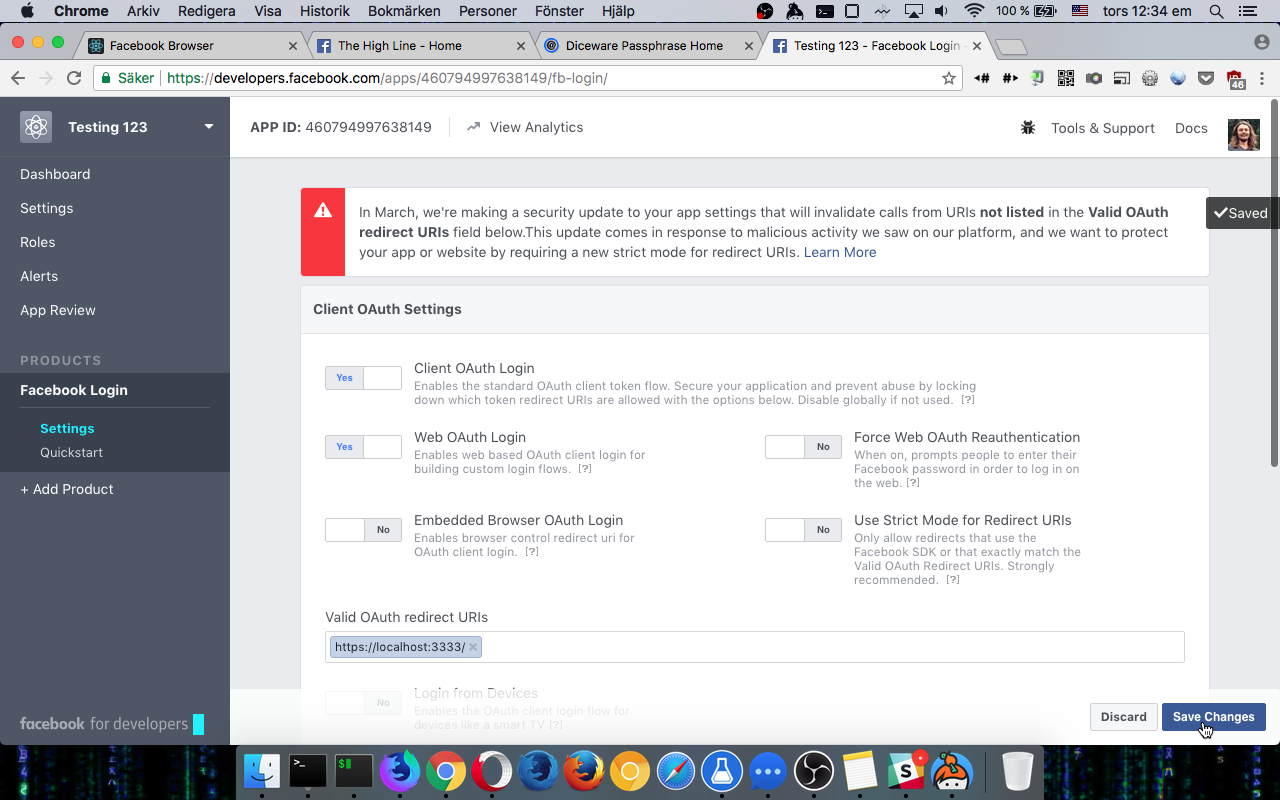Toggle Login from Devices switch
This screenshot has height=800, width=1280.
pyautogui.click(x=363, y=703)
